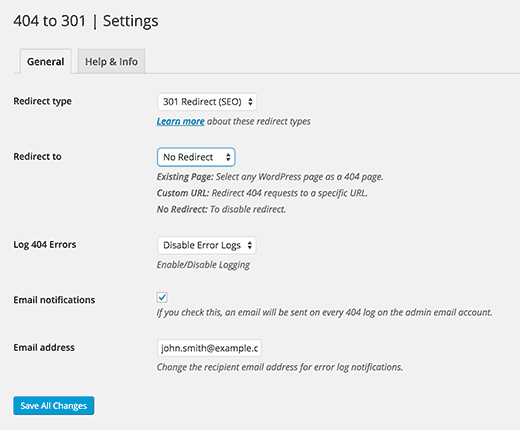Click the Redirect type label
Viewport: 520px width, 430px height.
click(42, 101)
